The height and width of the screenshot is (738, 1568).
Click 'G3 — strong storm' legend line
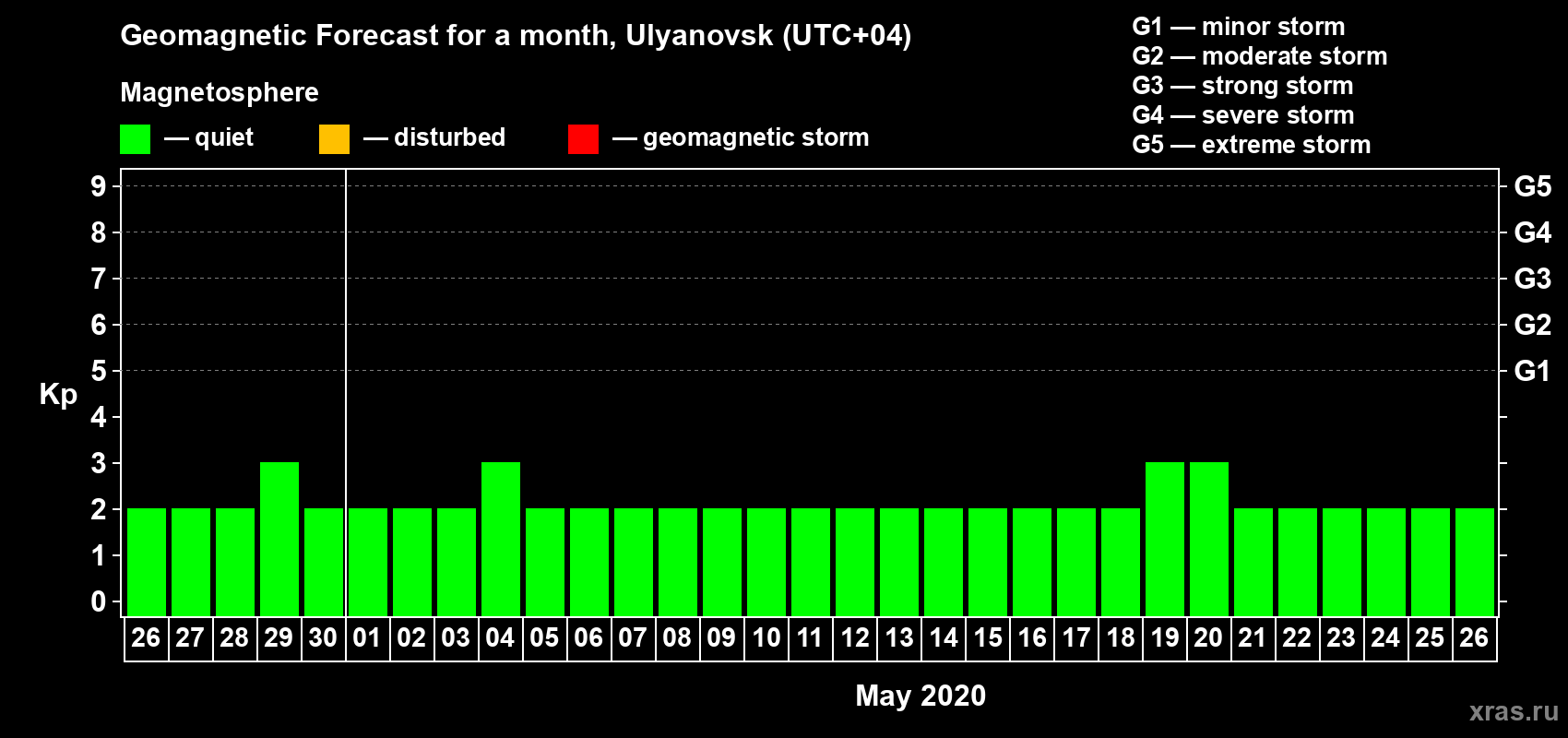(1242, 86)
